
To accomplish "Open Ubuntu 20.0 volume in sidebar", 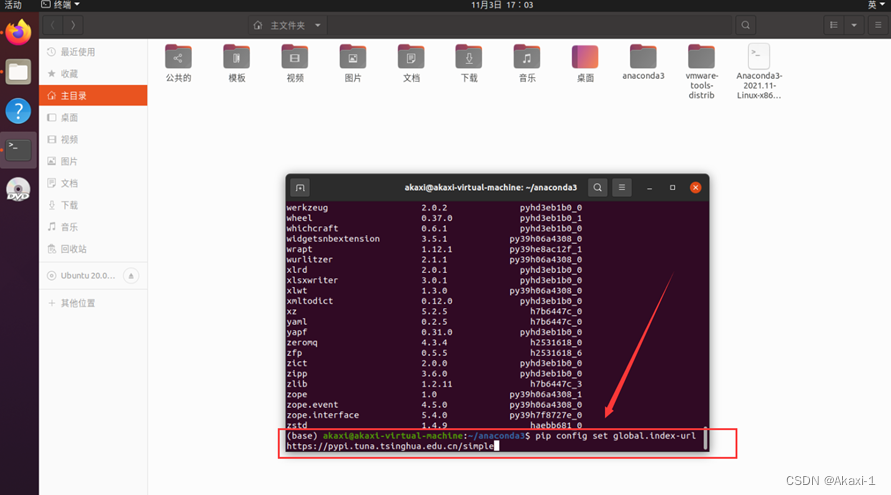I will (88, 276).
